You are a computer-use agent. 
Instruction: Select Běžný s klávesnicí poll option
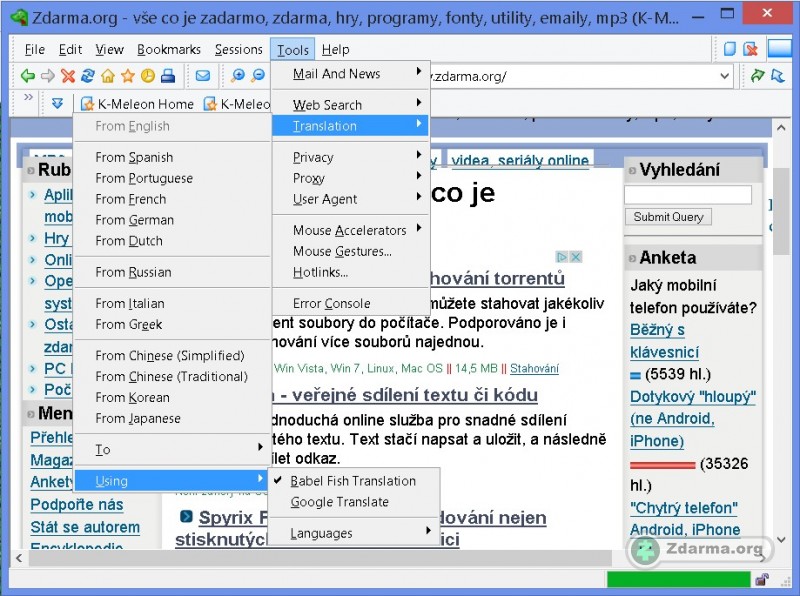tap(664, 341)
